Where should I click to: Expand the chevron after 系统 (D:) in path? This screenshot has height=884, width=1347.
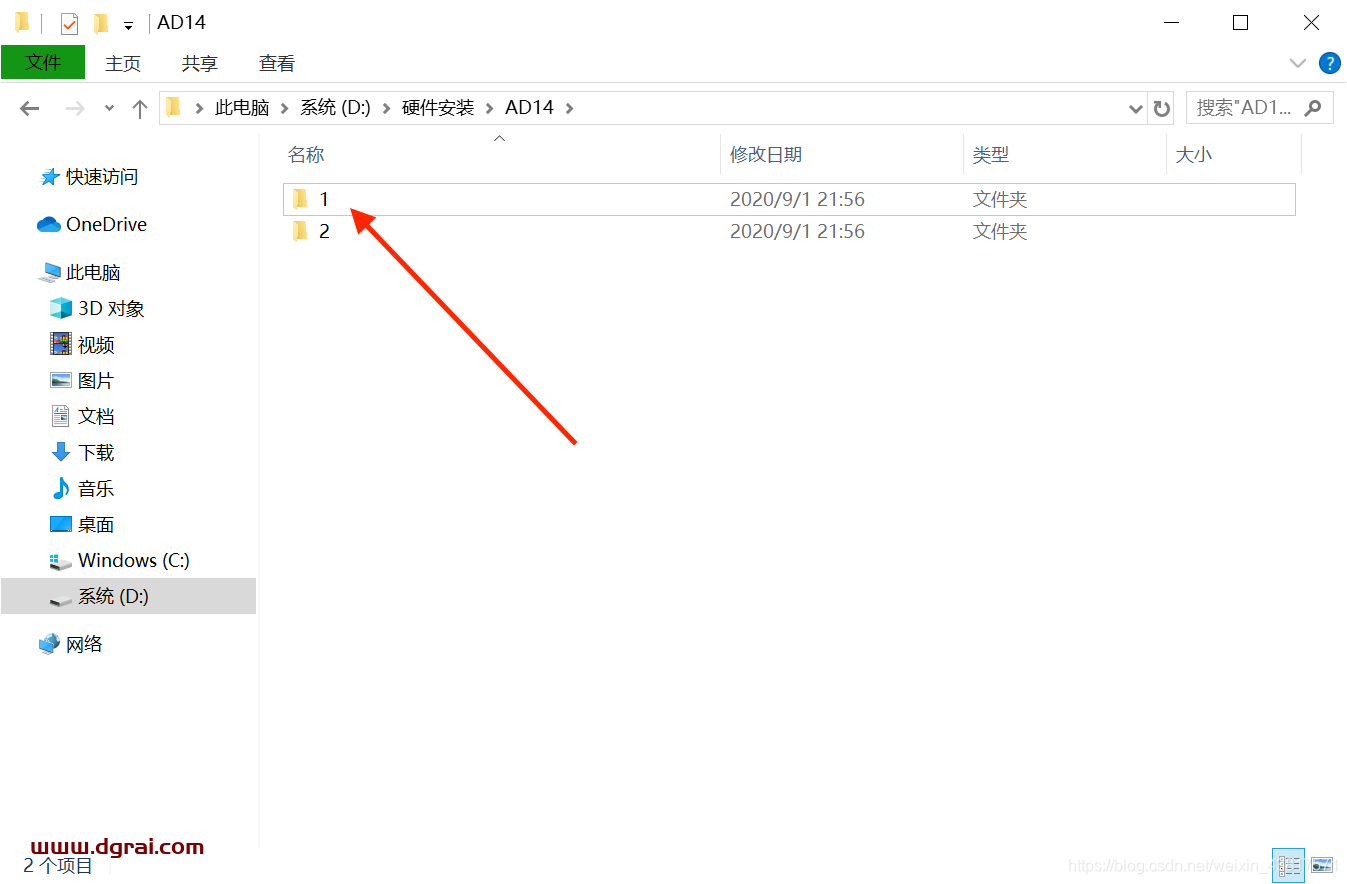click(x=387, y=108)
